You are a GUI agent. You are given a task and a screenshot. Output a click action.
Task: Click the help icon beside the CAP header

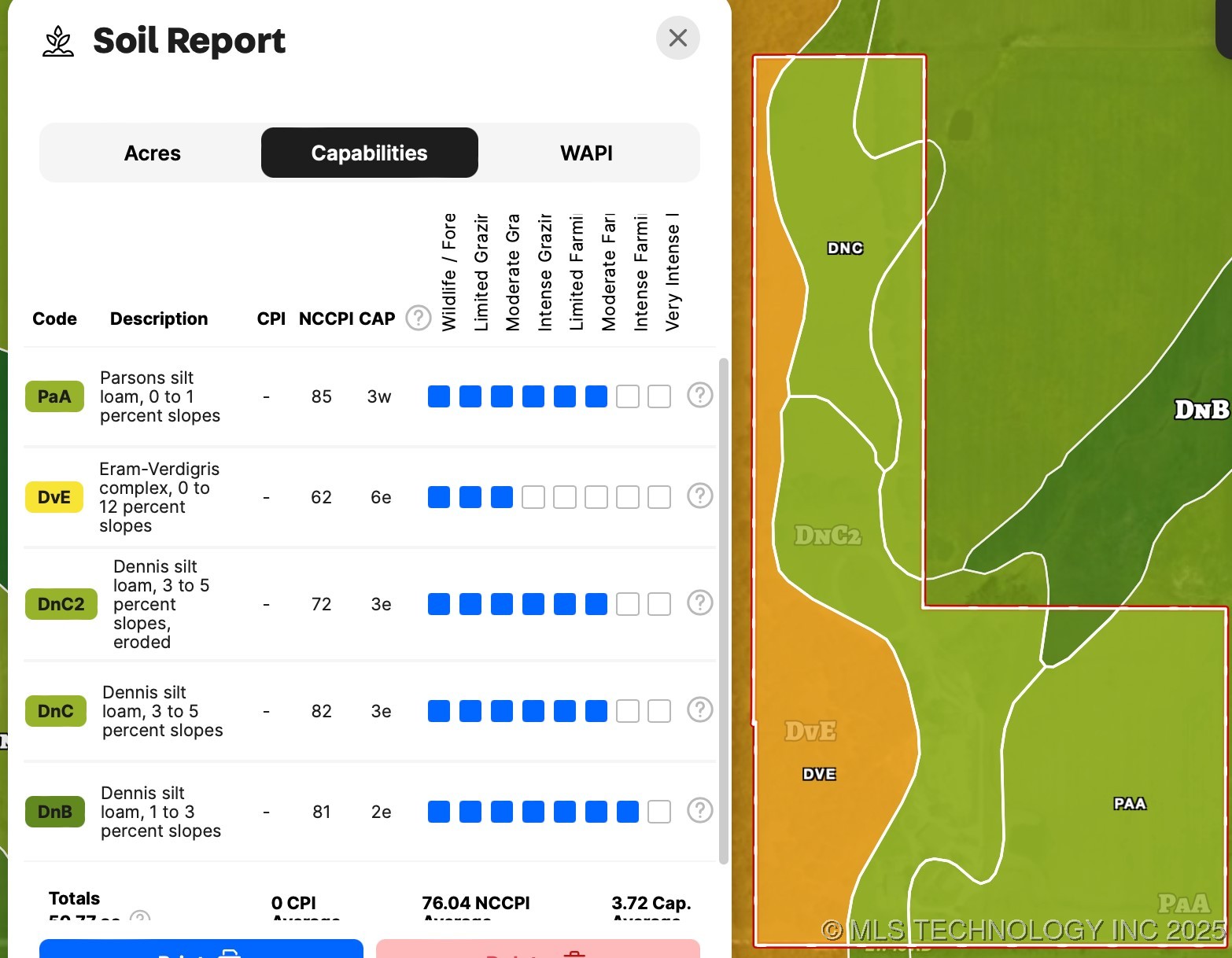[x=418, y=318]
